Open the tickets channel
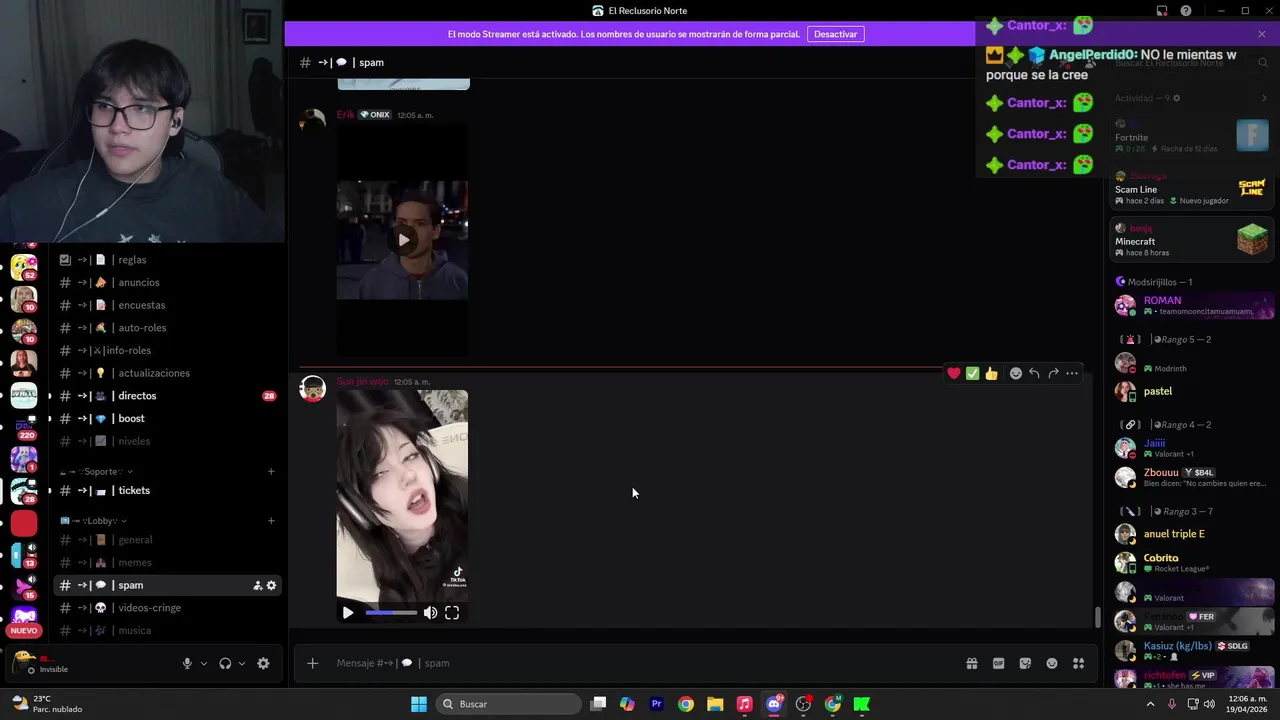The image size is (1280, 720). click(x=167, y=490)
